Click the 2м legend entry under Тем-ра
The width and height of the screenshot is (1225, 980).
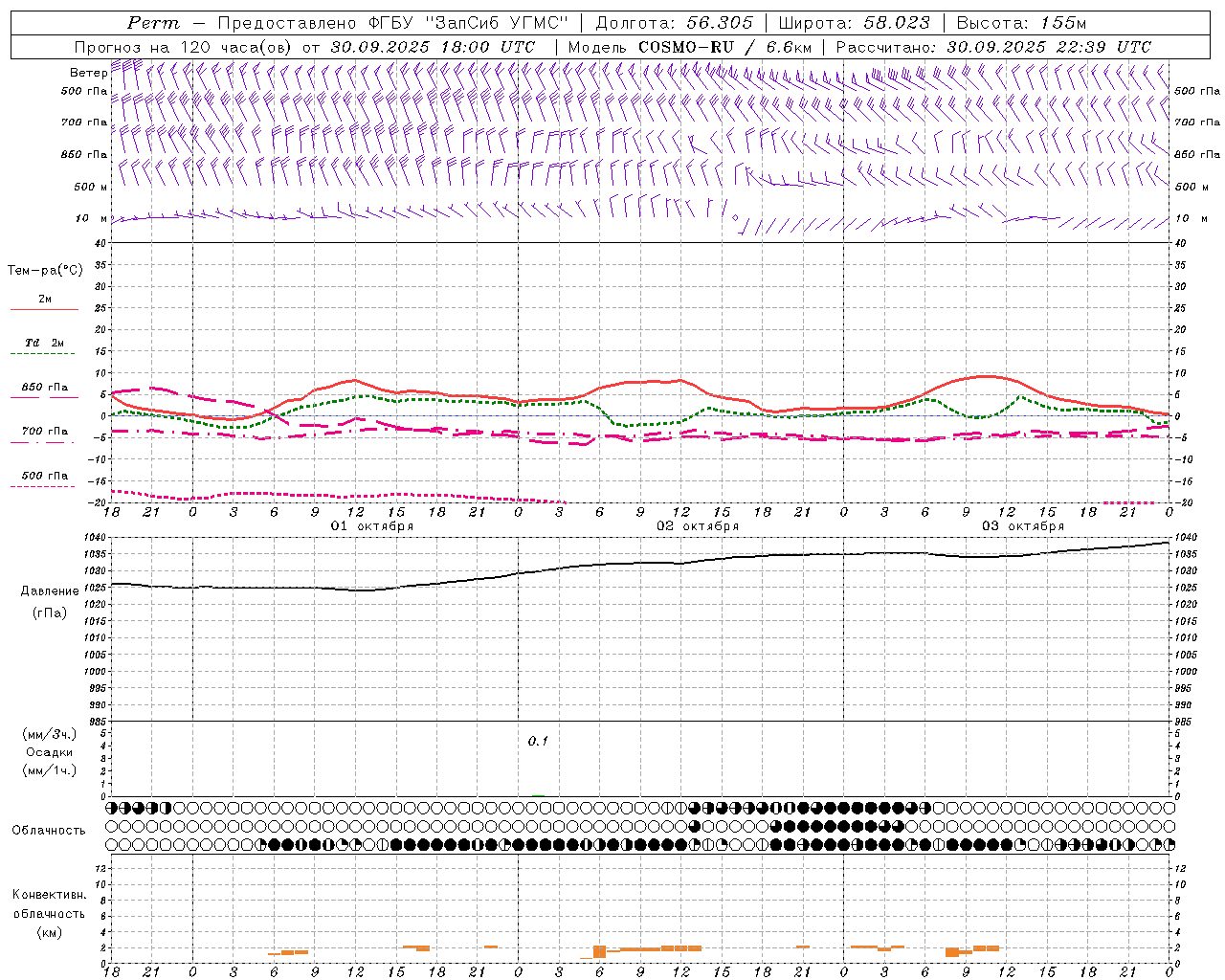45,299
